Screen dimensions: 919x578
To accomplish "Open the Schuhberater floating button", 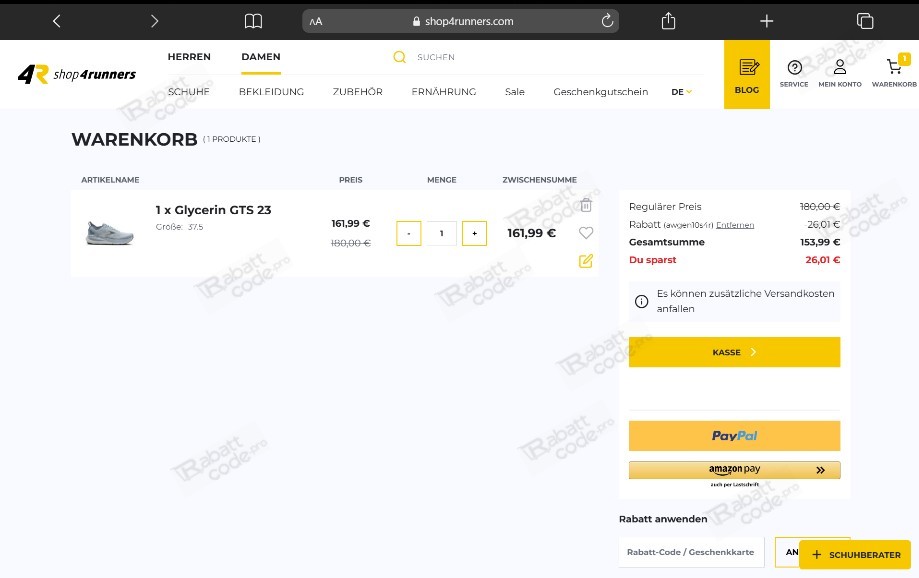I will [x=855, y=555].
